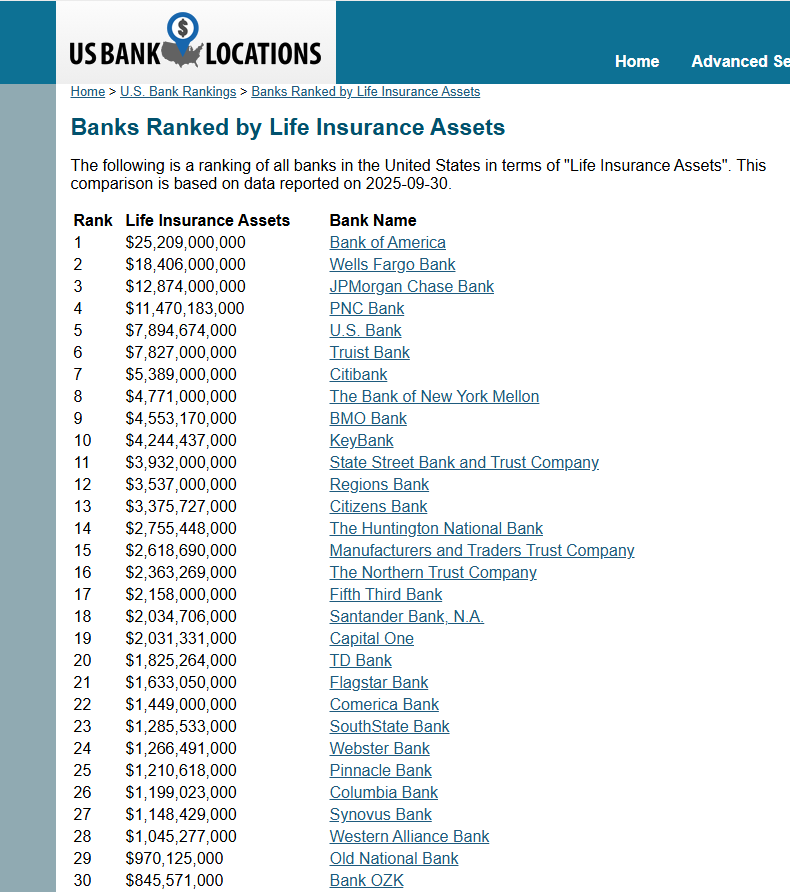Click the SouthState Bank link

(x=390, y=726)
